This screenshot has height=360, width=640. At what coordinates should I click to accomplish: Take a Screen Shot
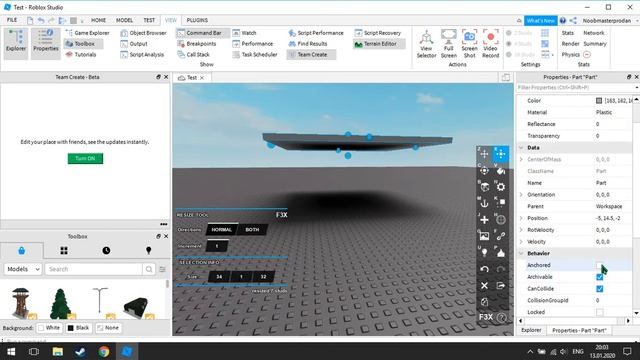(469, 44)
